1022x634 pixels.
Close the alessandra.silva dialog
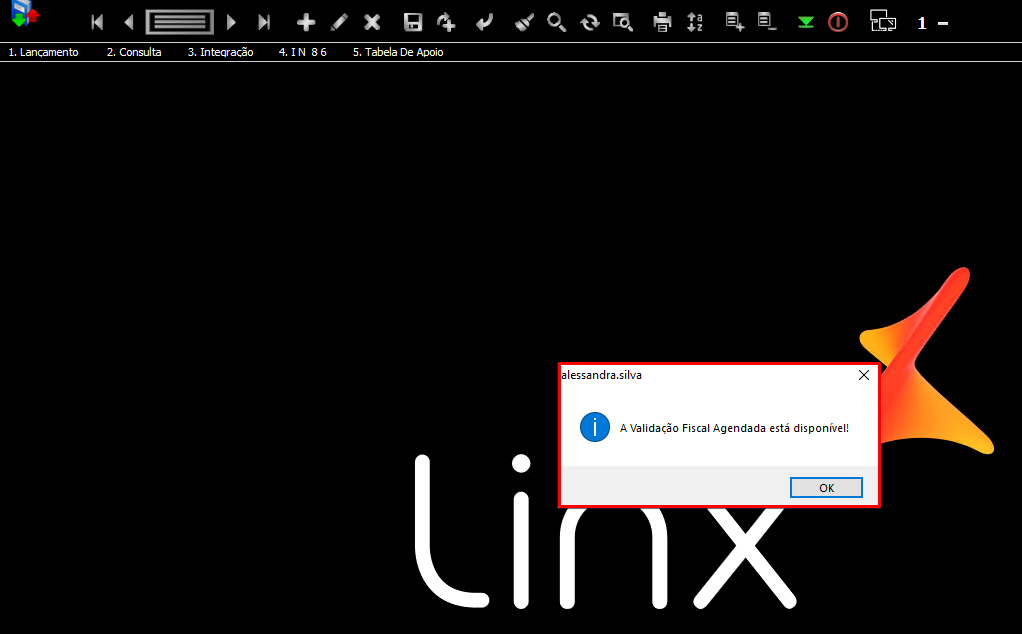(x=864, y=375)
